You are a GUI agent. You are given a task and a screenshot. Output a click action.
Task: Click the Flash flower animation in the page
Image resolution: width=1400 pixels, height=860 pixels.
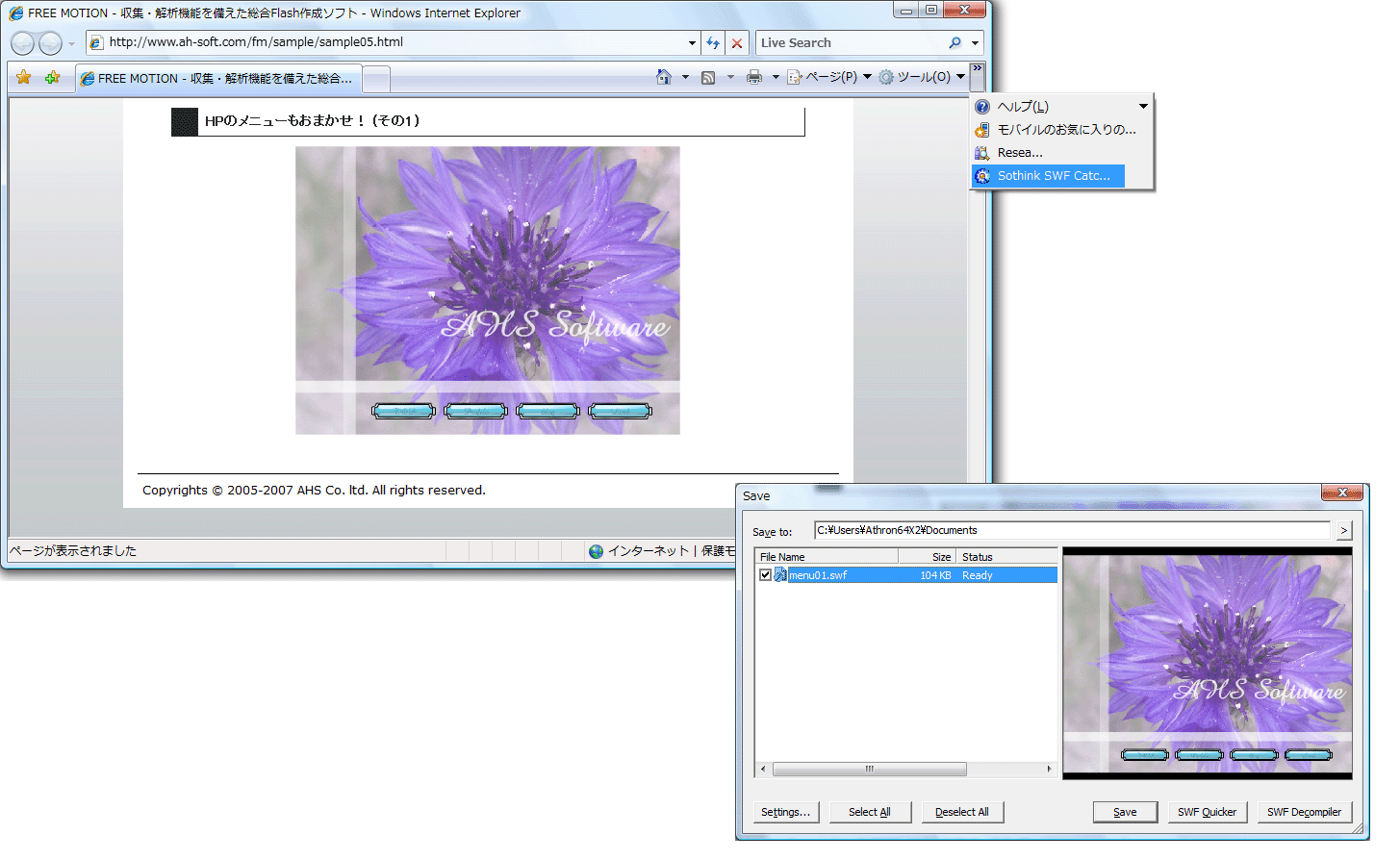(x=488, y=291)
